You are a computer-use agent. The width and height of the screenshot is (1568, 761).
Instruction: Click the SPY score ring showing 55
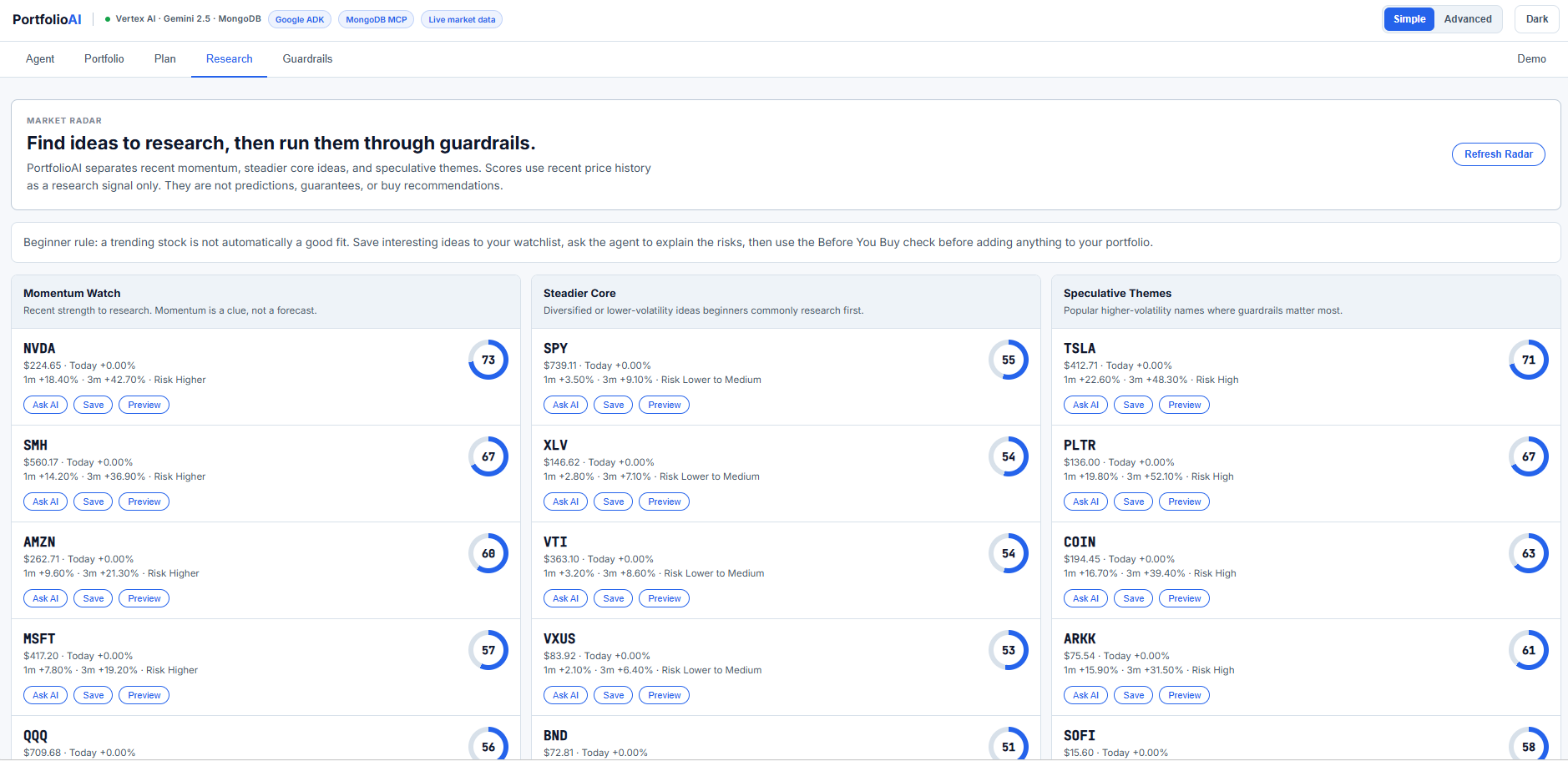(x=1009, y=360)
